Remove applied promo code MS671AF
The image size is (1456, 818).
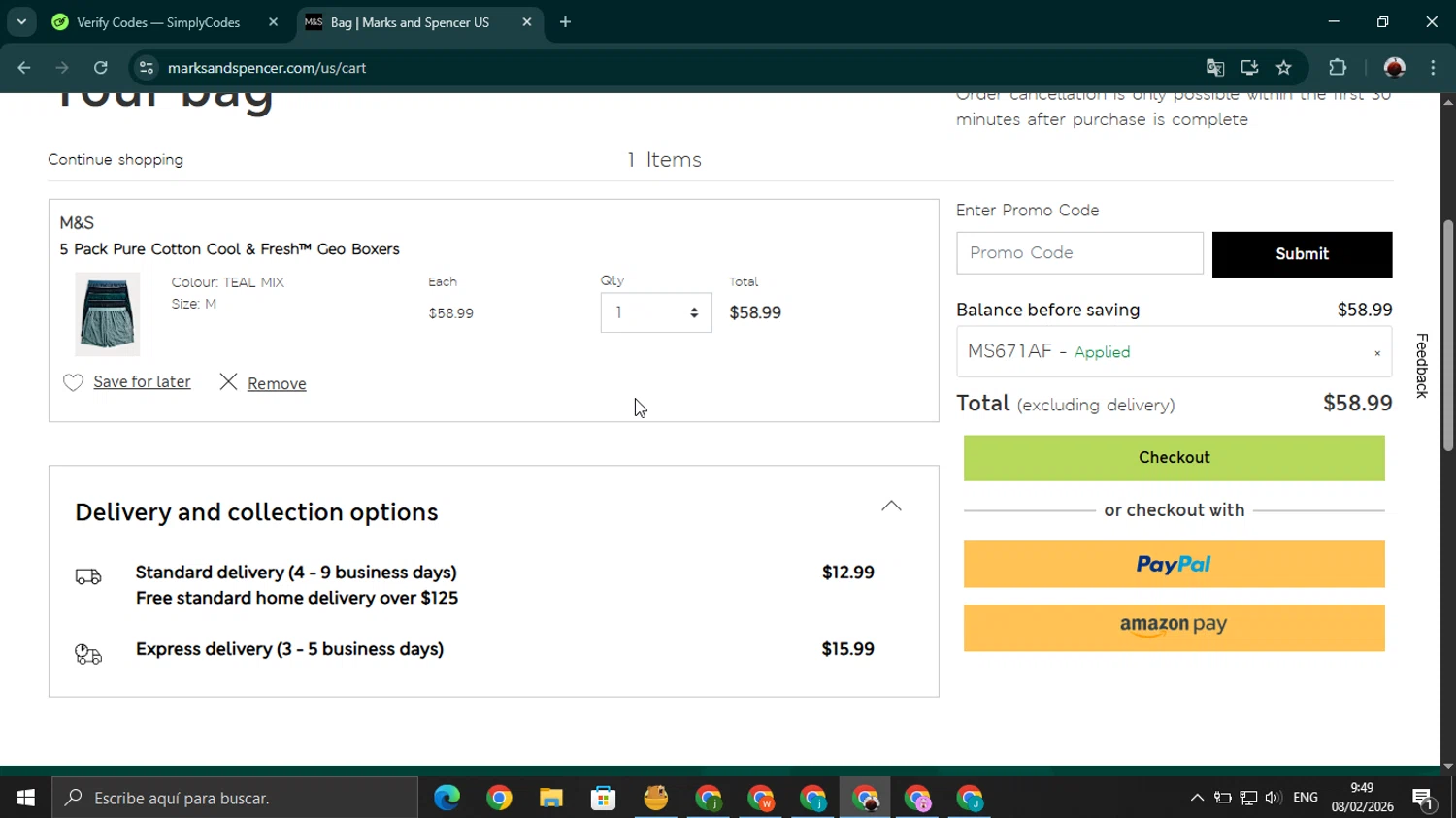[x=1376, y=353]
